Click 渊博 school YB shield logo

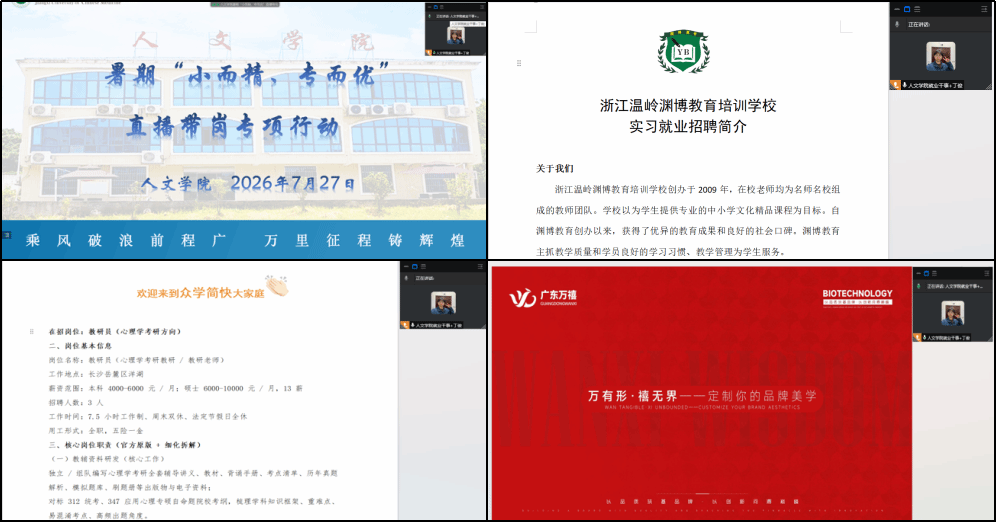pos(683,52)
